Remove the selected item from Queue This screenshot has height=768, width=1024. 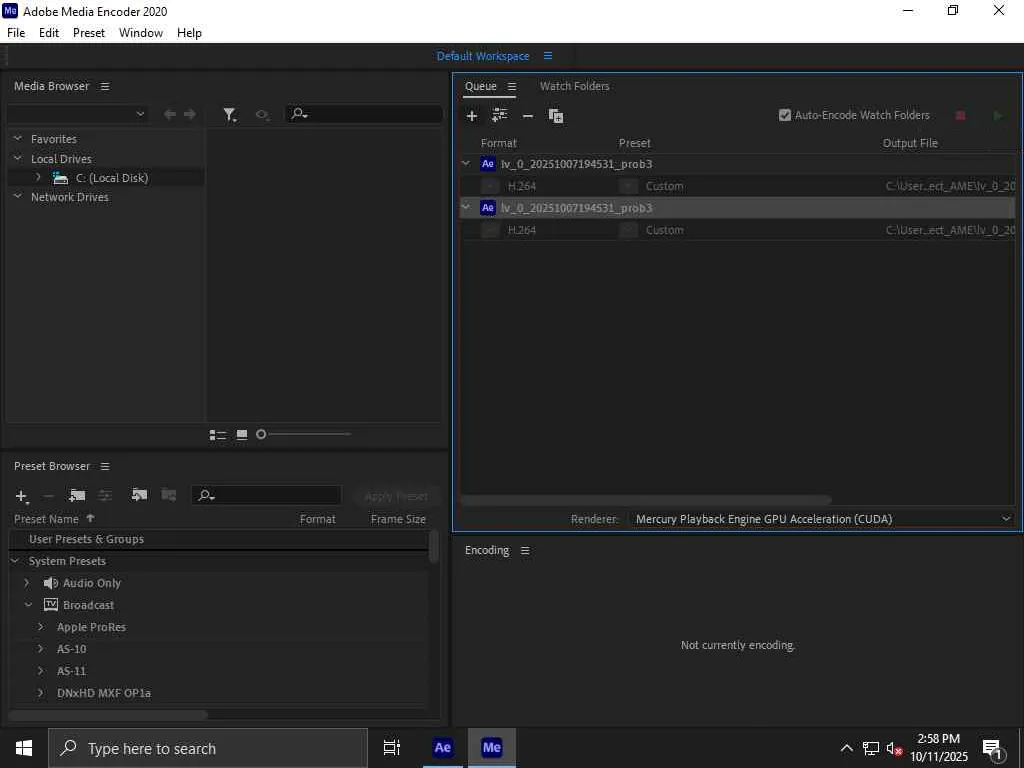pos(528,116)
